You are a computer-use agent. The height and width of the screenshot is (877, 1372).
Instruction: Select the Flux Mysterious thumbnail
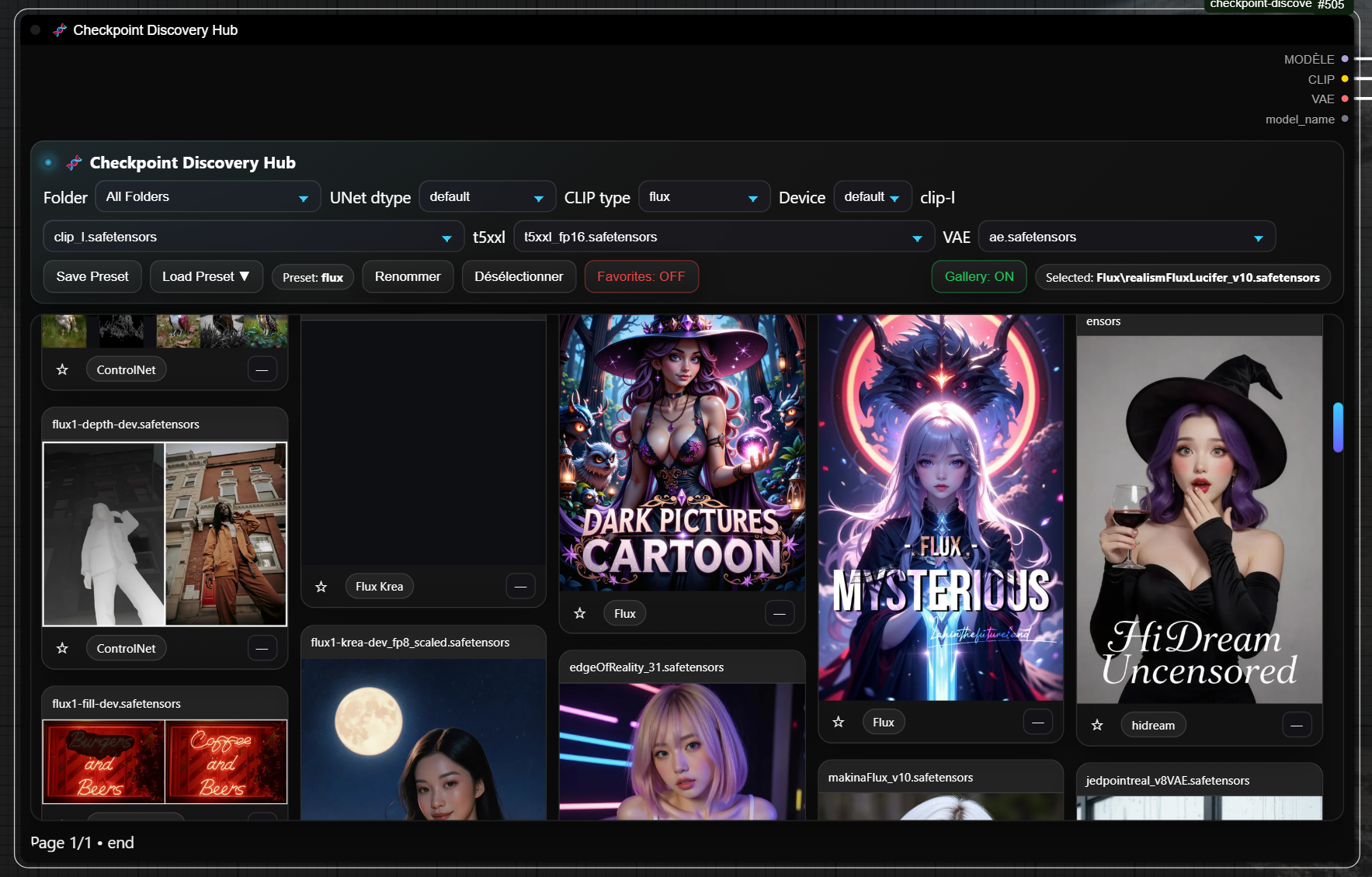click(940, 507)
